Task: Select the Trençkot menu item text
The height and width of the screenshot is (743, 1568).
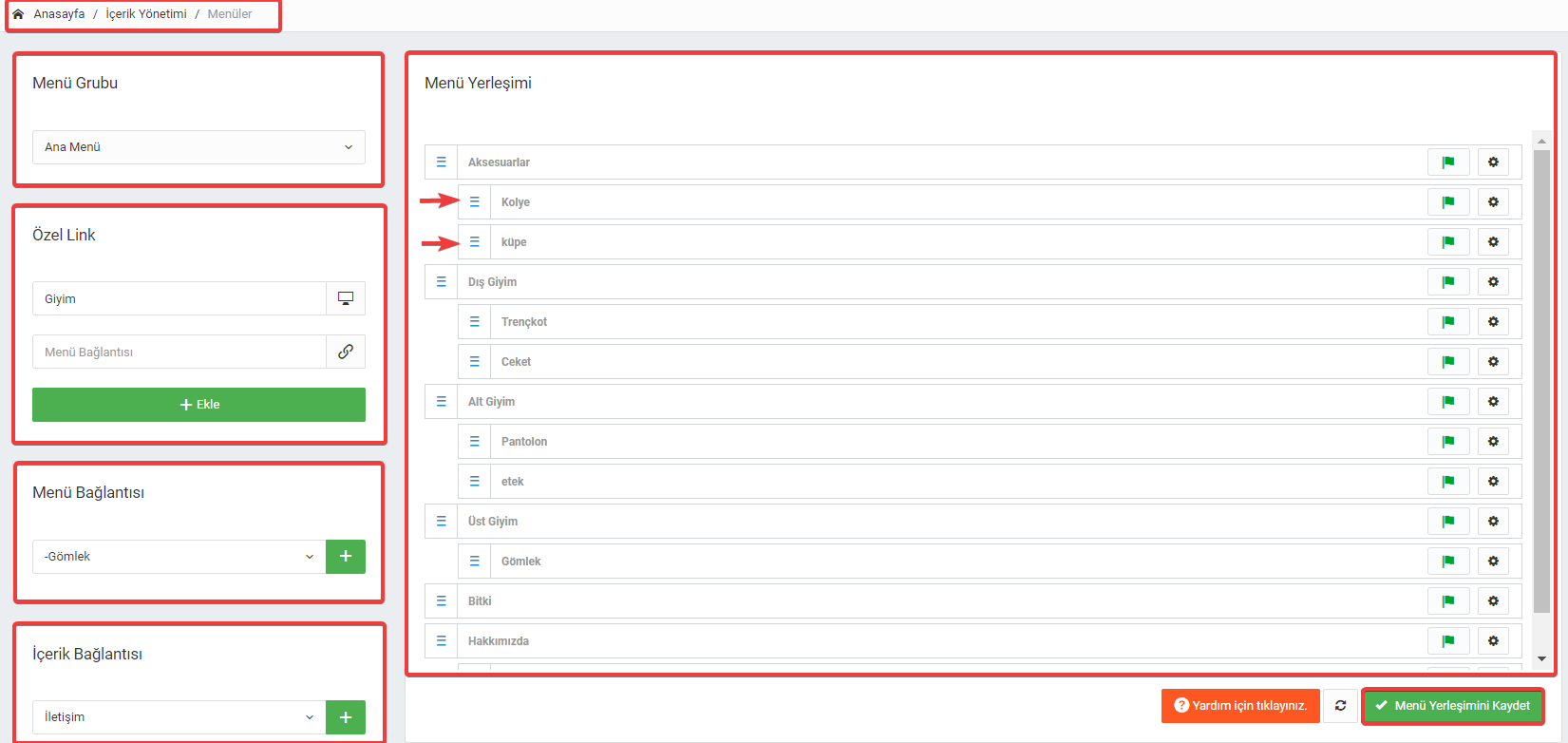Action: (x=524, y=322)
